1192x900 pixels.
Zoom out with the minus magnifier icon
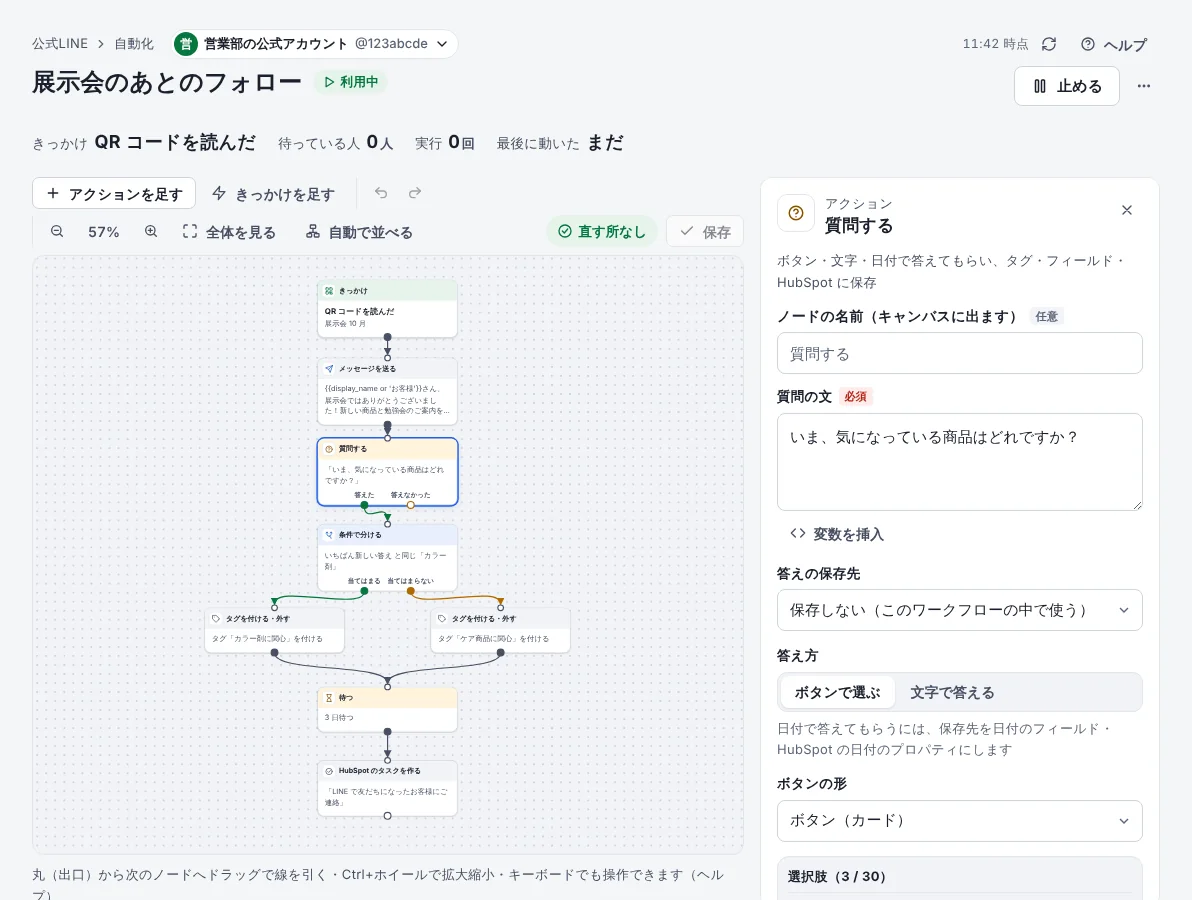pyautogui.click(x=57, y=232)
